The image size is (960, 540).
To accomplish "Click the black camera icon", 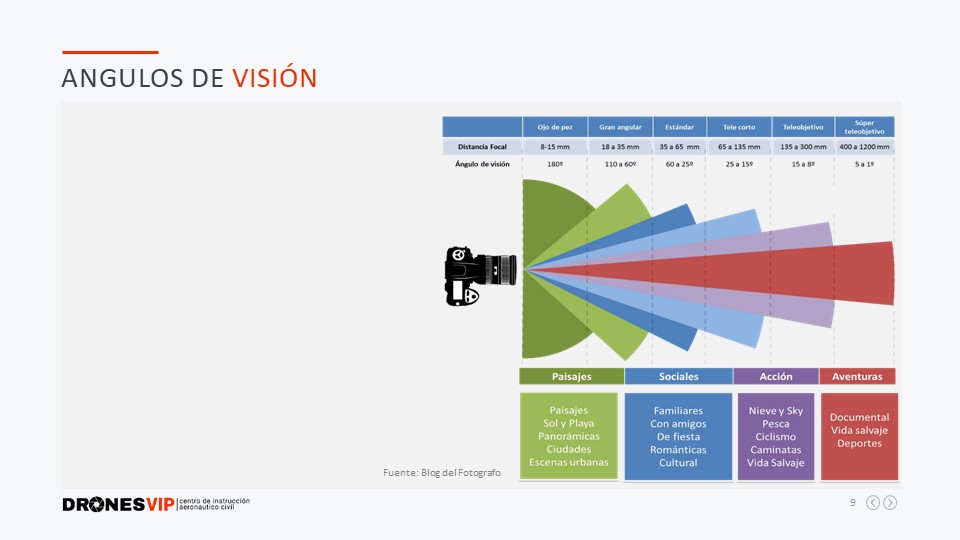I will click(479, 274).
